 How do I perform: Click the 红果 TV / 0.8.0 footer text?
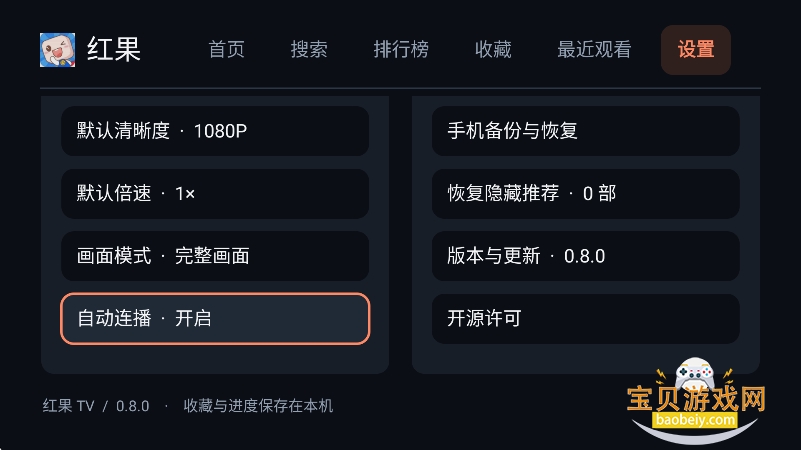click(96, 406)
